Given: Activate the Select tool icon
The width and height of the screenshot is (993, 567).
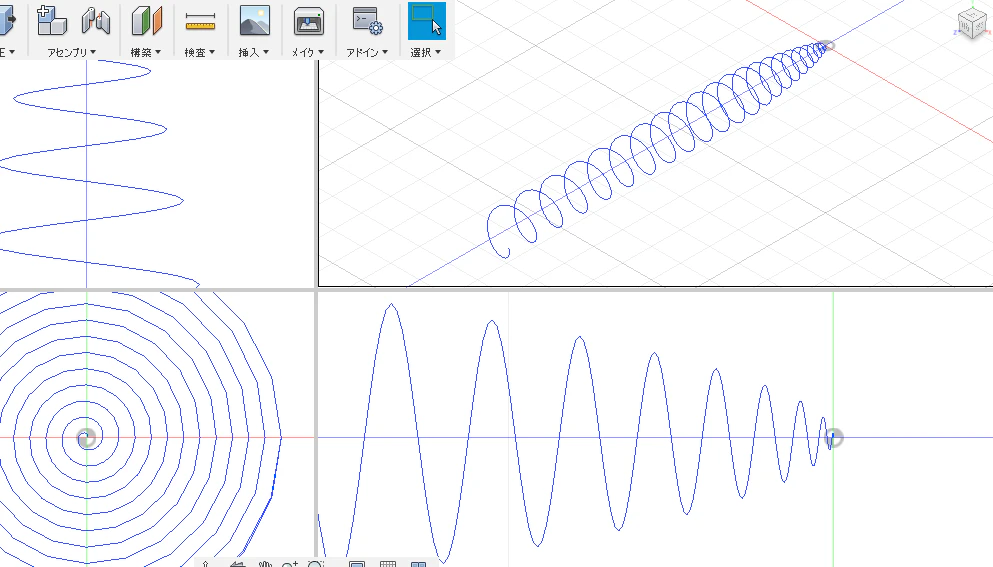Looking at the screenshot, I should pos(427,21).
